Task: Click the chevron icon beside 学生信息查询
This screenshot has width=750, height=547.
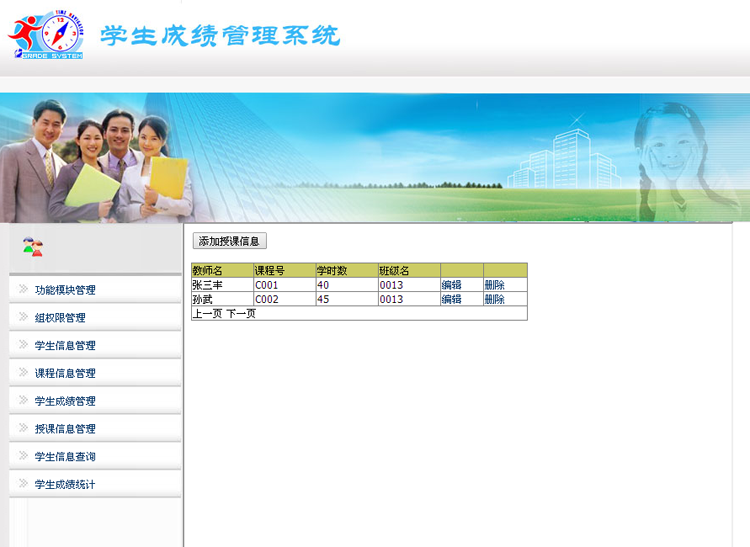Action: click(x=23, y=455)
